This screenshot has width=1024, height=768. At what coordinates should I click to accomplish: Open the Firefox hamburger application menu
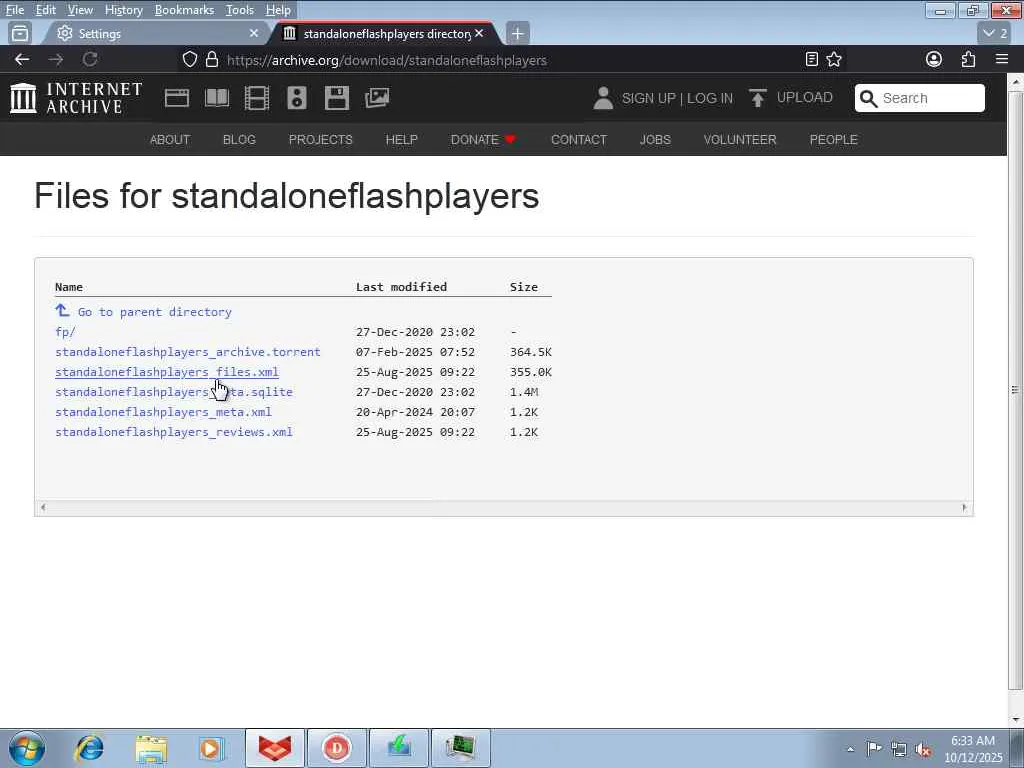tap(1002, 59)
